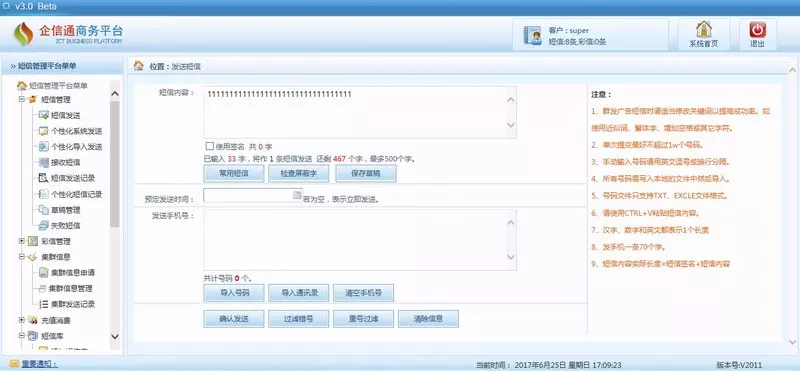Click the 版本号:V2011 status text
Image resolution: width=800 pixels, height=371 pixels.
[739, 365]
